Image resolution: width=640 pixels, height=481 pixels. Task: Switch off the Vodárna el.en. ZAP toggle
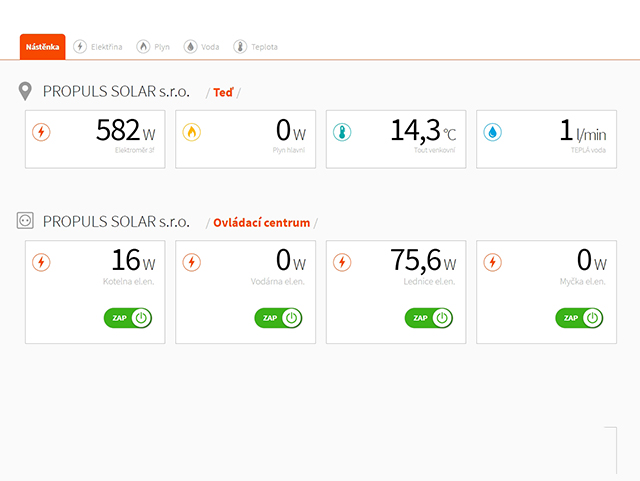click(x=278, y=318)
